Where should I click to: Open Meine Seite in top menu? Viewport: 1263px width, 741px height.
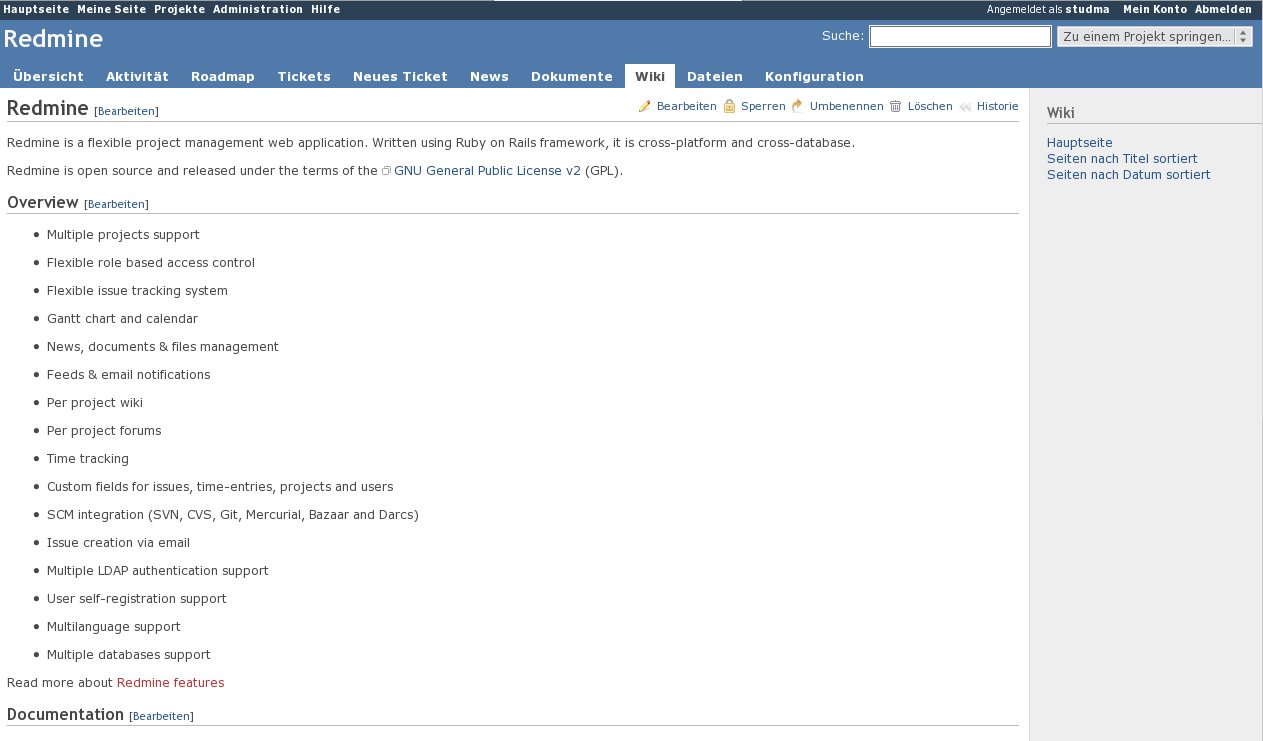pos(112,9)
